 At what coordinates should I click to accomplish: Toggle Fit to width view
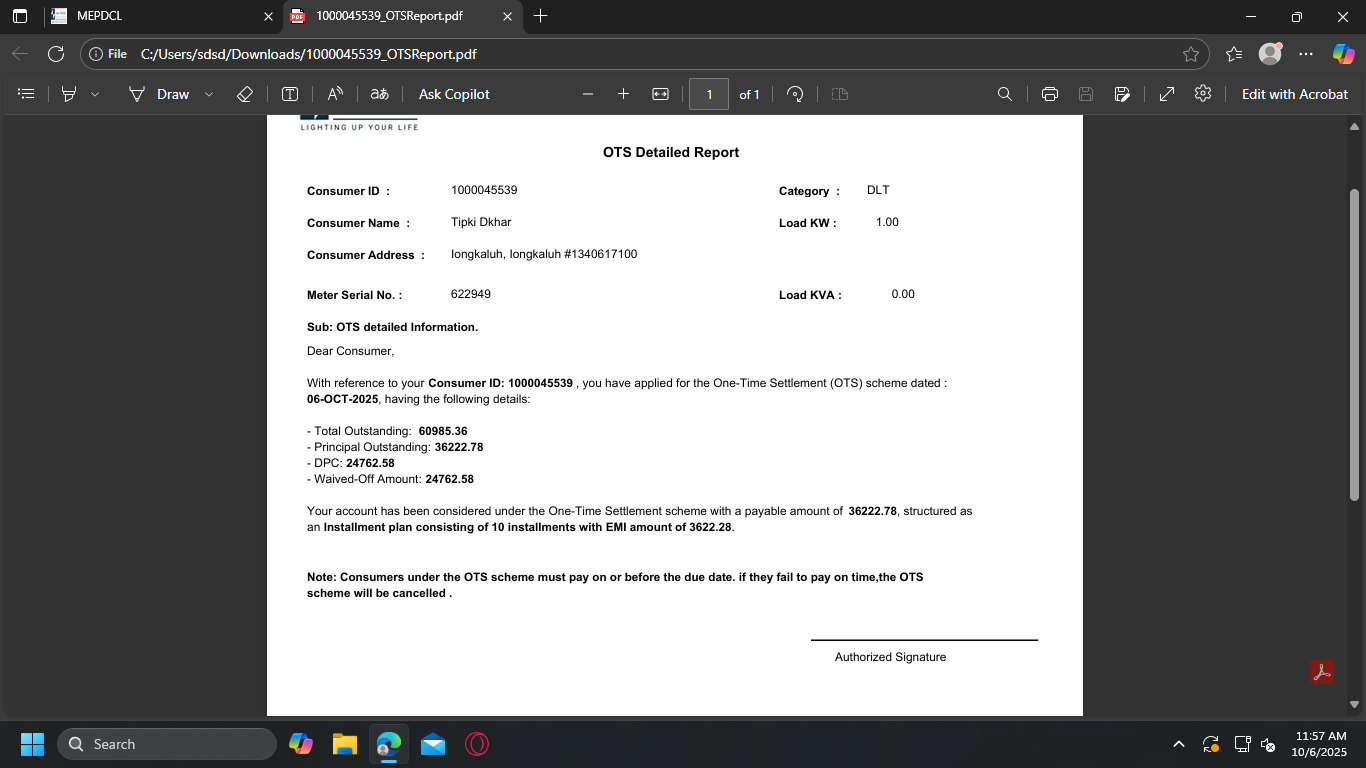[660, 94]
